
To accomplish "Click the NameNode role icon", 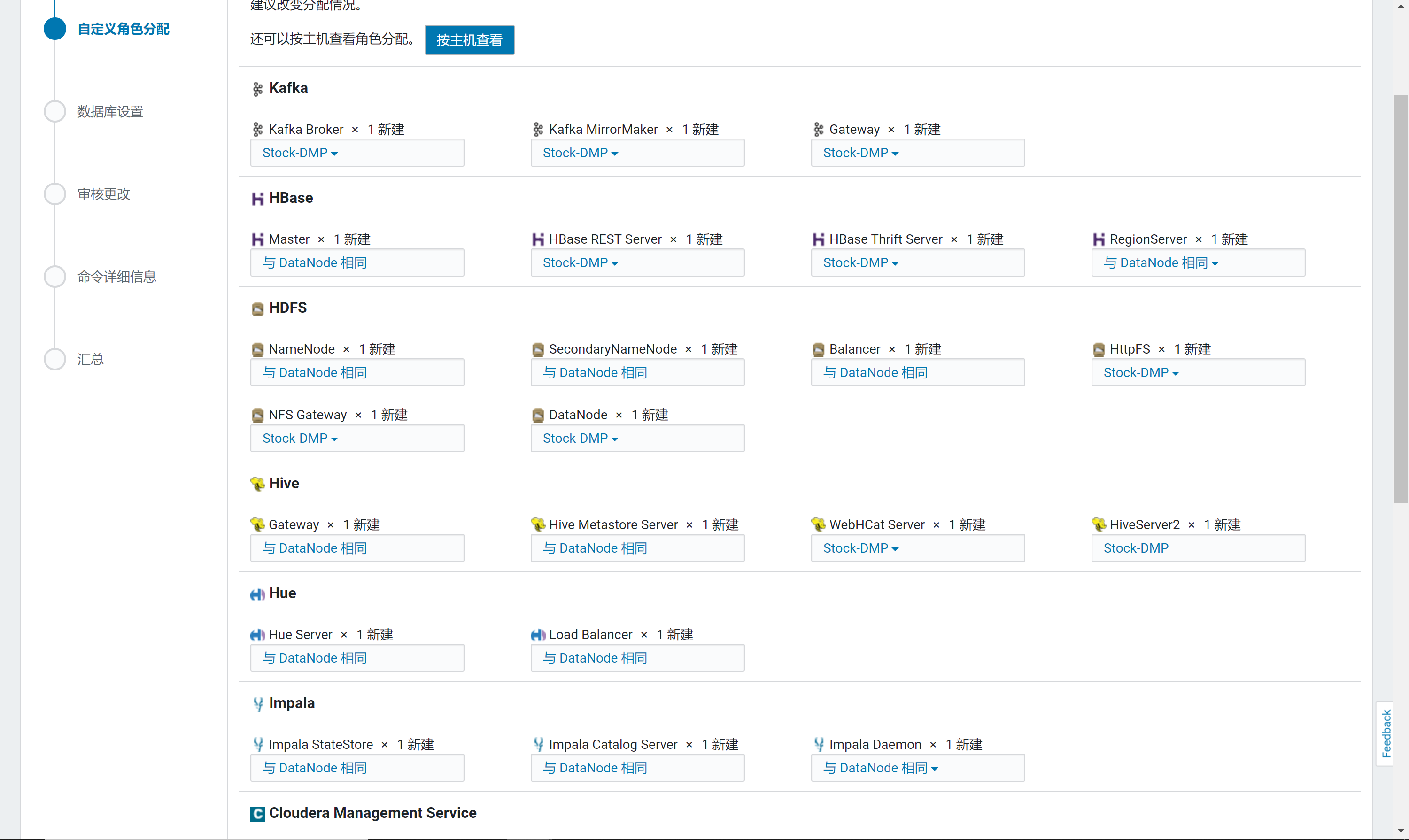I will [x=257, y=350].
